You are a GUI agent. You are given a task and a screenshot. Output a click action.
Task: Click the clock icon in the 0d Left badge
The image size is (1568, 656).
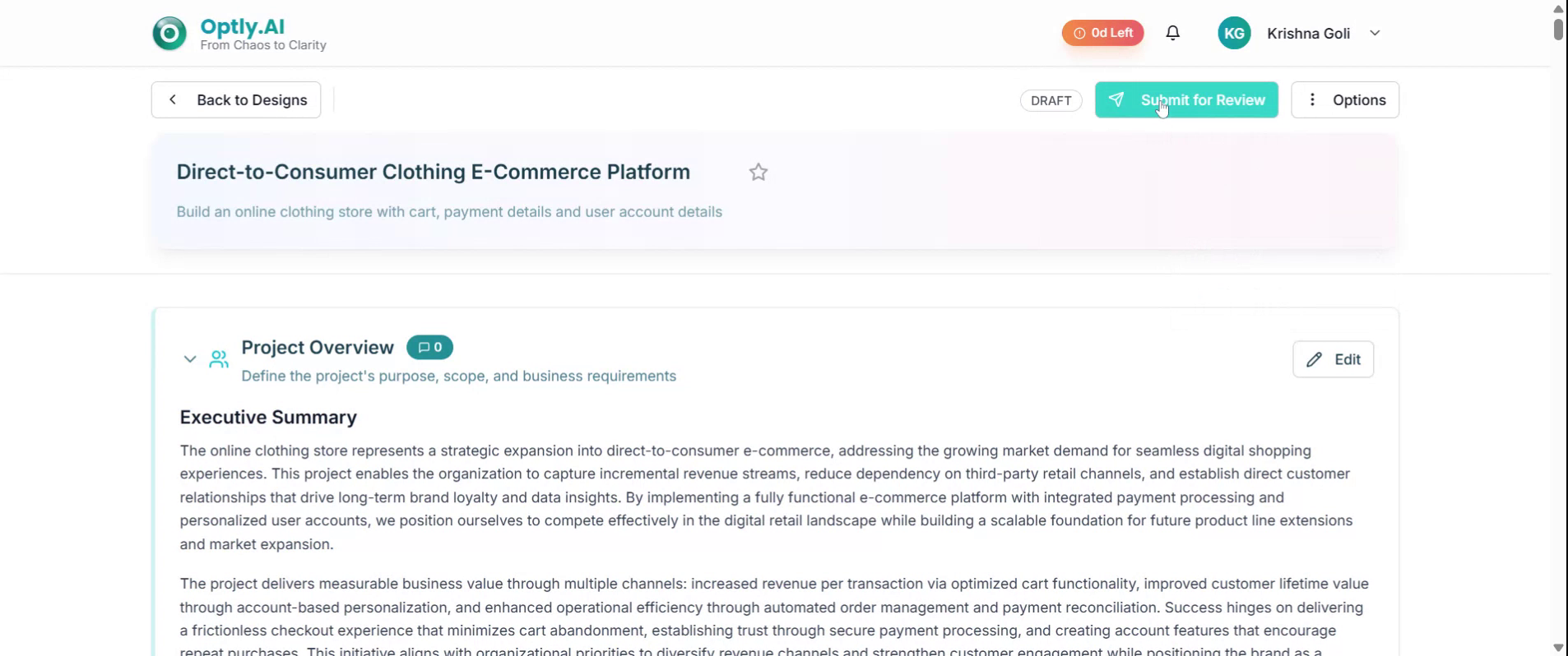point(1079,34)
